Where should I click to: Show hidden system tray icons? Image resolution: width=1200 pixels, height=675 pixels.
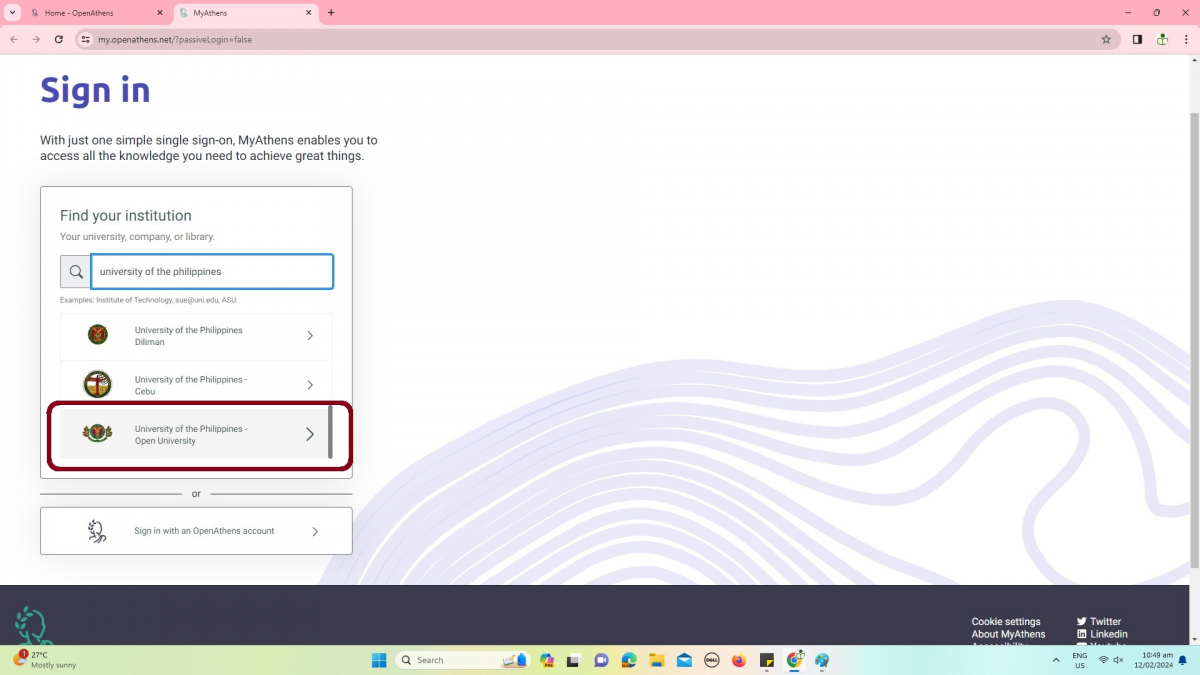1056,660
